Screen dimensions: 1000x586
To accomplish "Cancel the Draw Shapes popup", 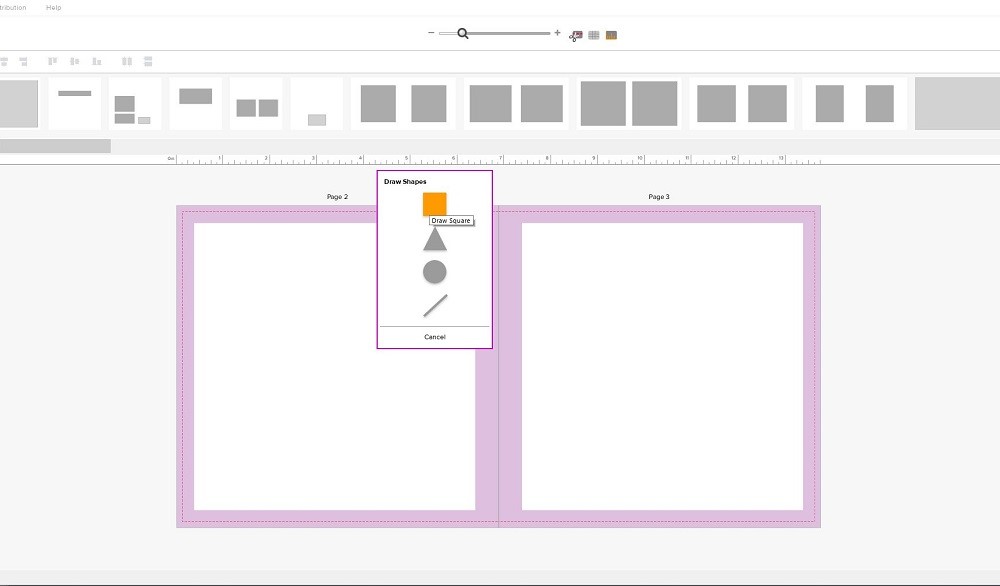I will [434, 337].
